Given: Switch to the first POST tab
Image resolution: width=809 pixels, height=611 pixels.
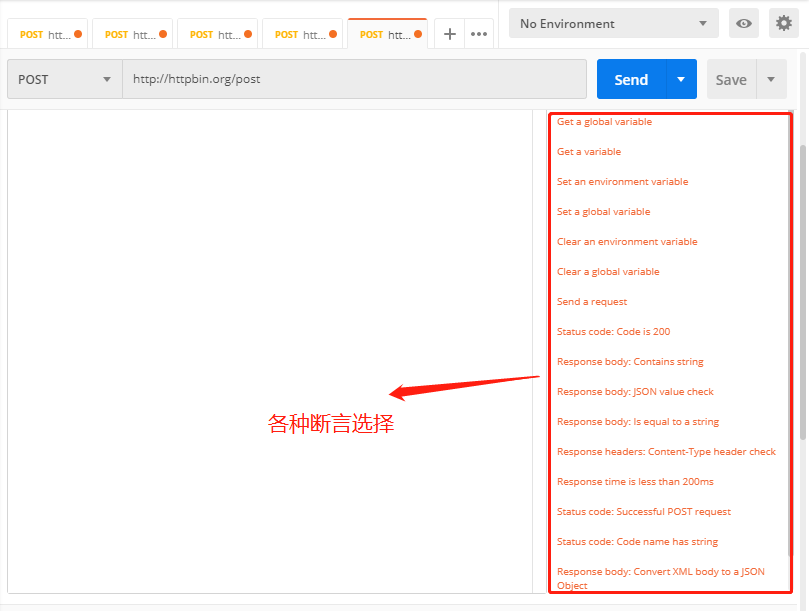Looking at the screenshot, I should pyautogui.click(x=47, y=35).
